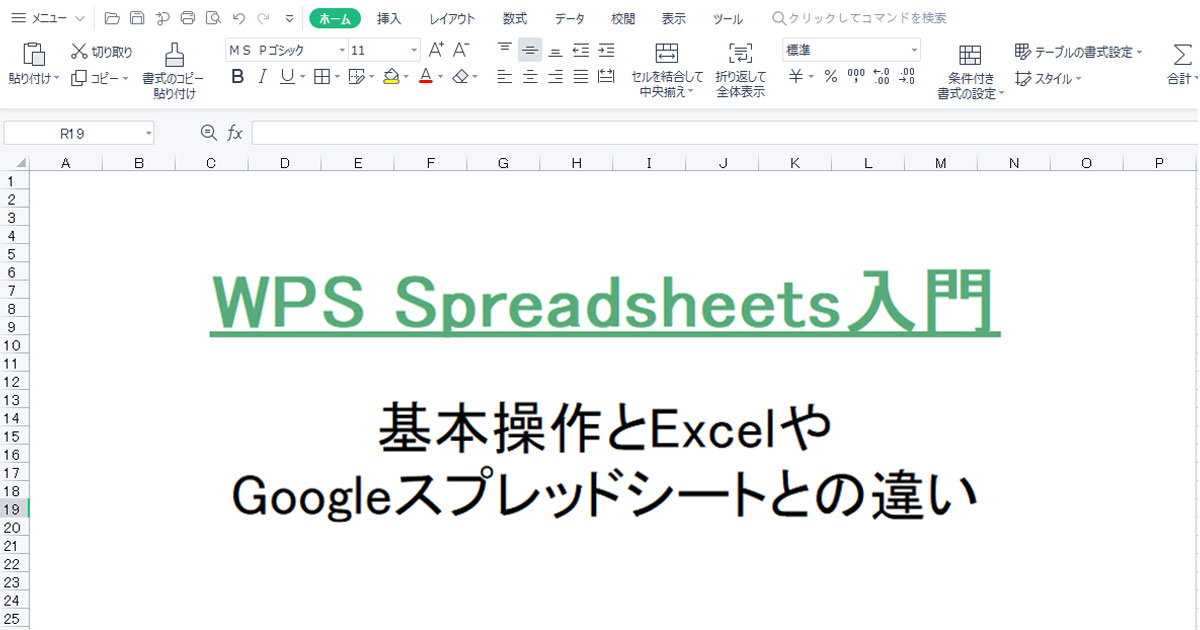The image size is (1200, 630).
Task: Apply the red font color A swatch
Action: coord(425,76)
